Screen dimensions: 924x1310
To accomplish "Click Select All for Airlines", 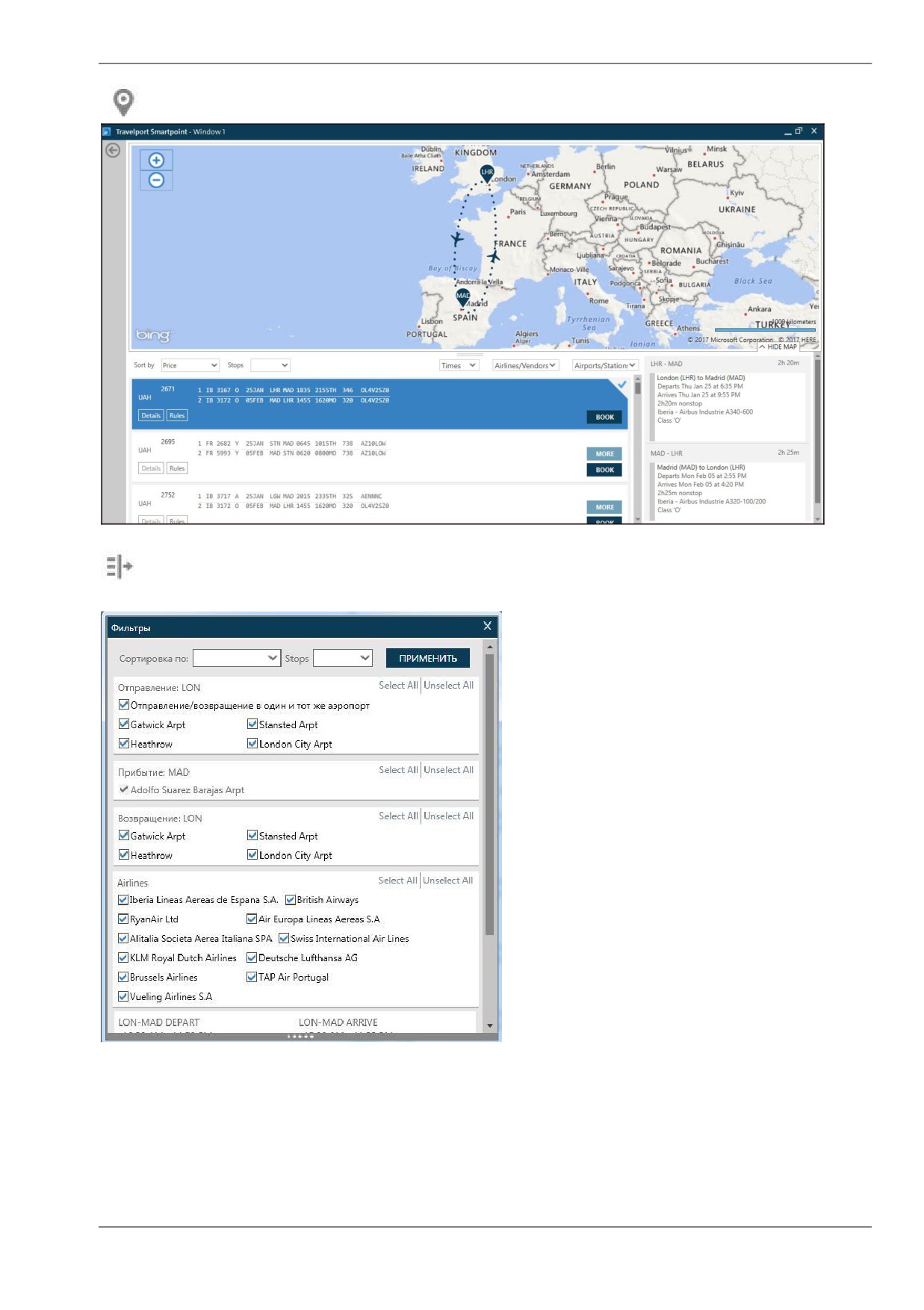I will pyautogui.click(x=397, y=881).
